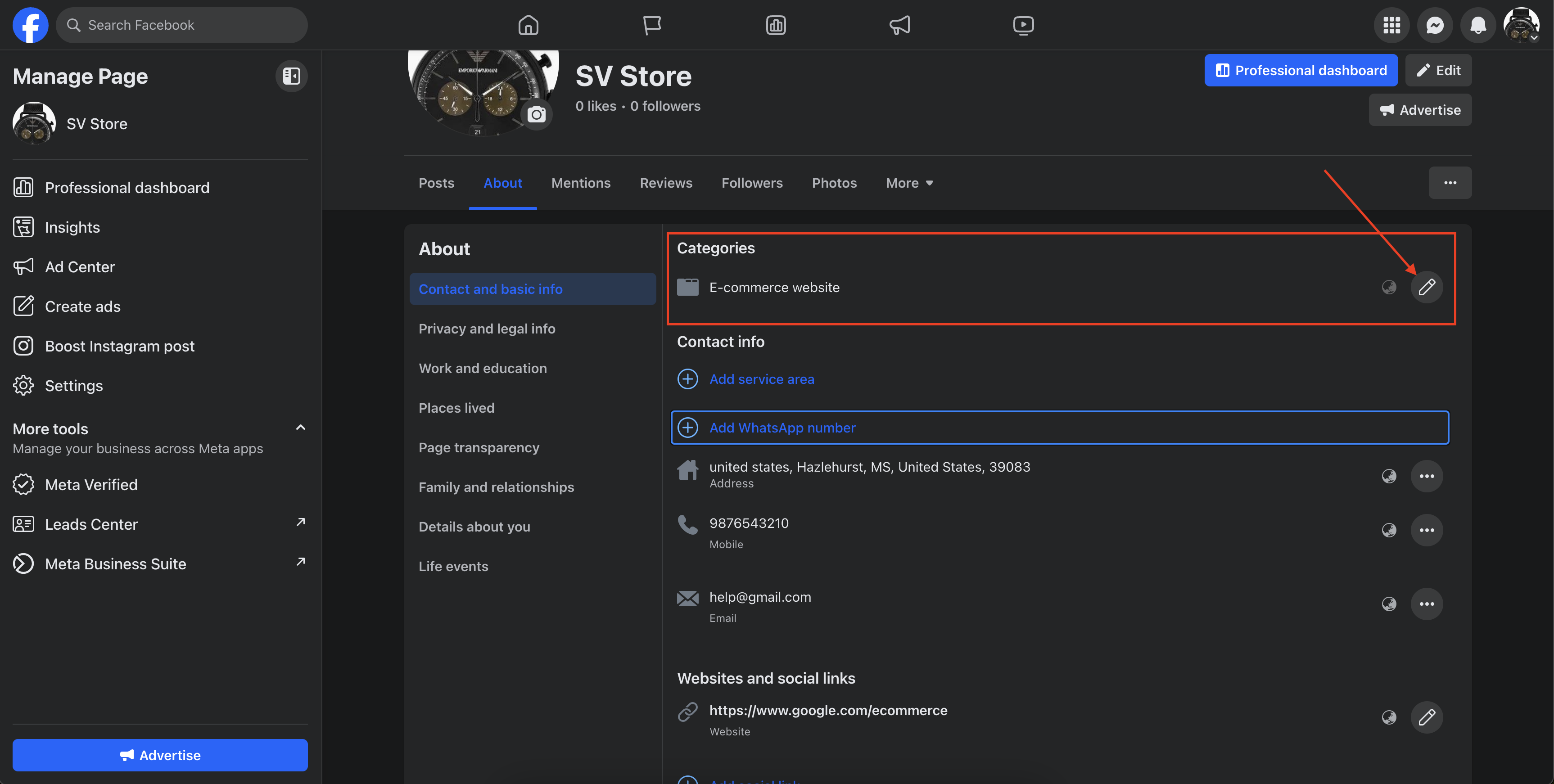This screenshot has height=784, width=1554.
Task: Click the notifications bell icon
Action: pyautogui.click(x=1477, y=25)
